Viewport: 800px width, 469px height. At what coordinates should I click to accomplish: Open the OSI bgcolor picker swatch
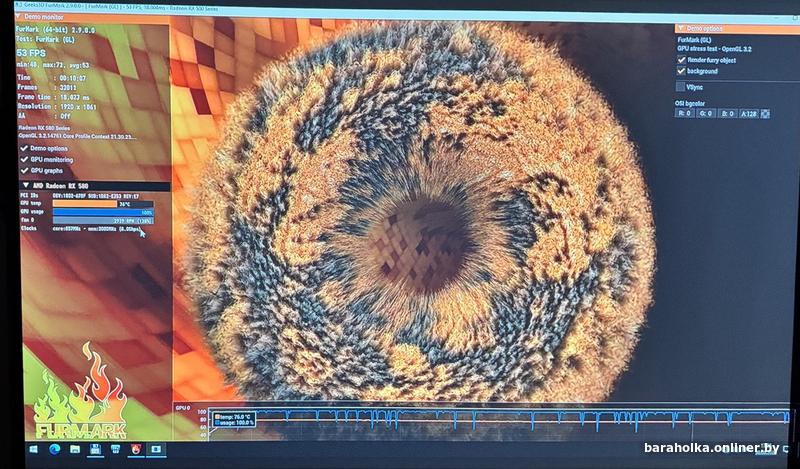(765, 113)
